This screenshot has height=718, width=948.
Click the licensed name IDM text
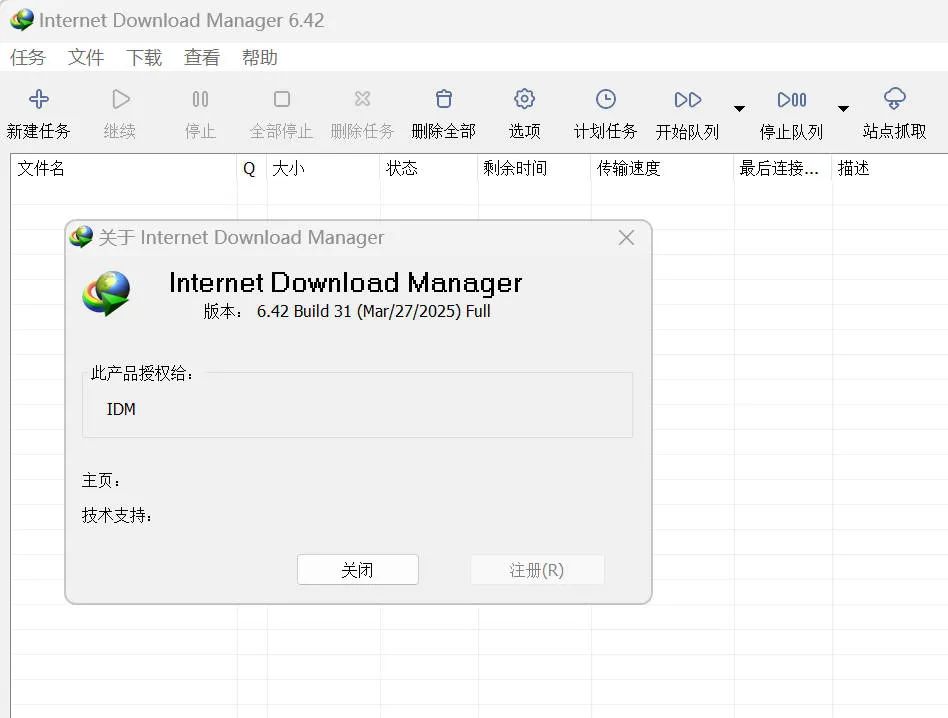click(121, 409)
